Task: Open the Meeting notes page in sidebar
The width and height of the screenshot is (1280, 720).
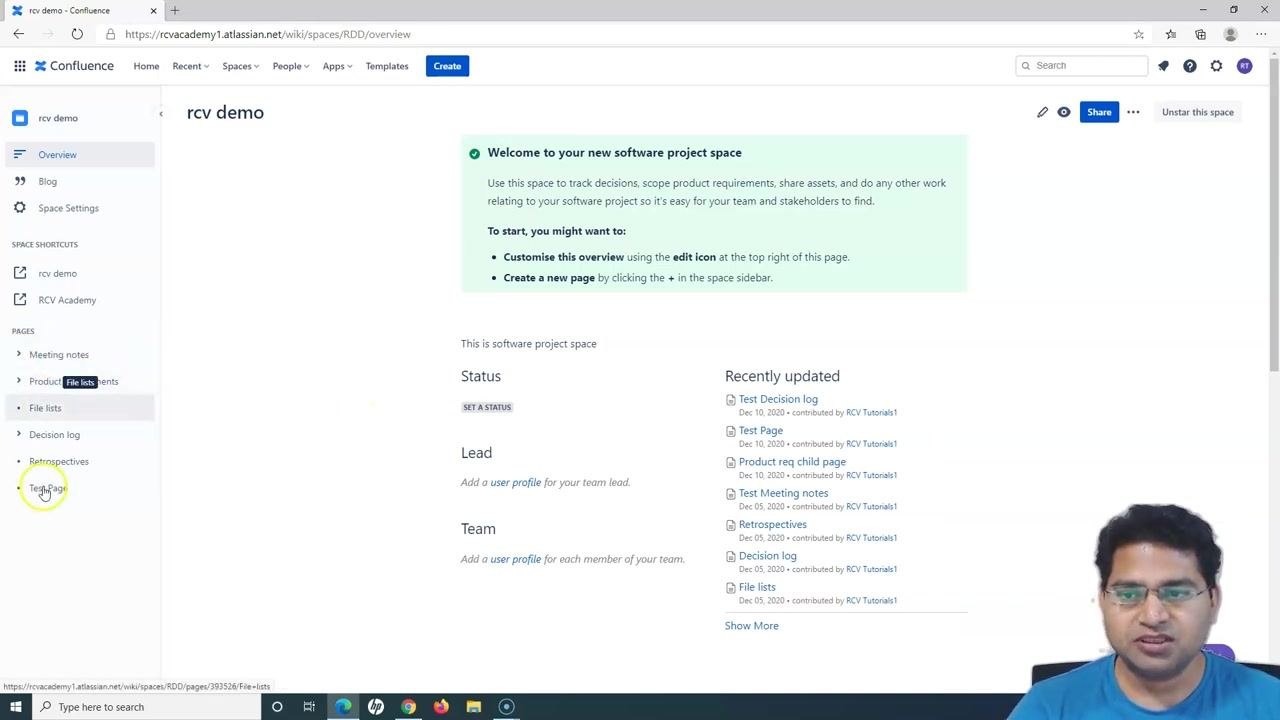Action: point(59,354)
